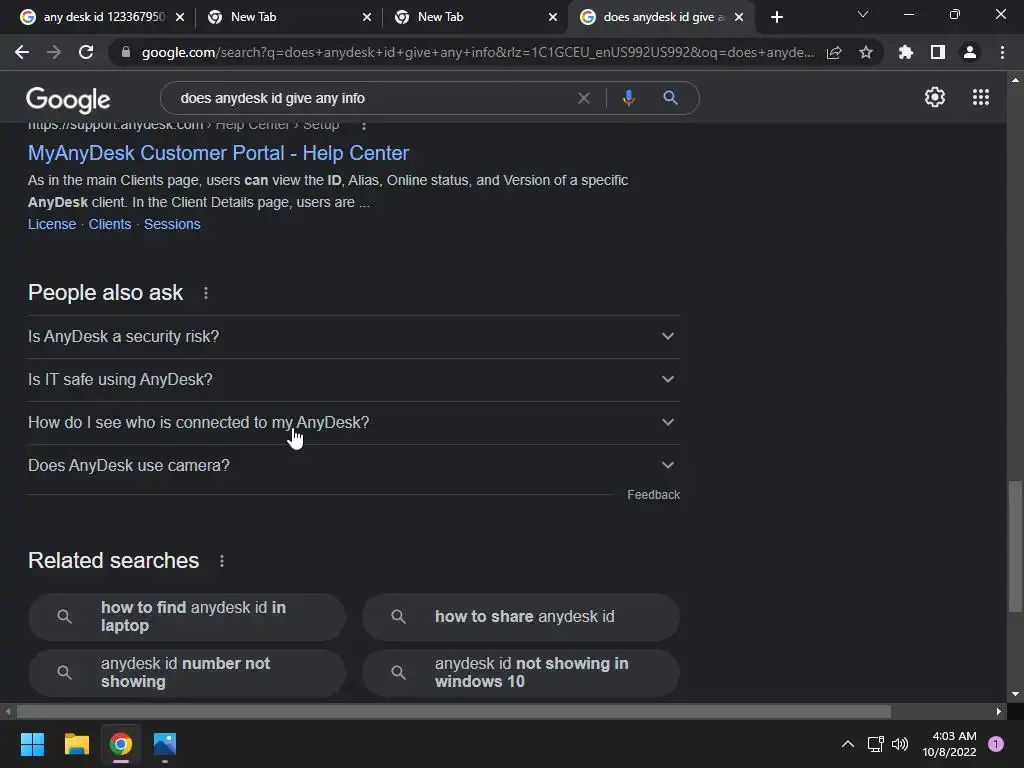The width and height of the screenshot is (1024, 768).
Task: Close the active anydesk search tab
Action: [739, 17]
